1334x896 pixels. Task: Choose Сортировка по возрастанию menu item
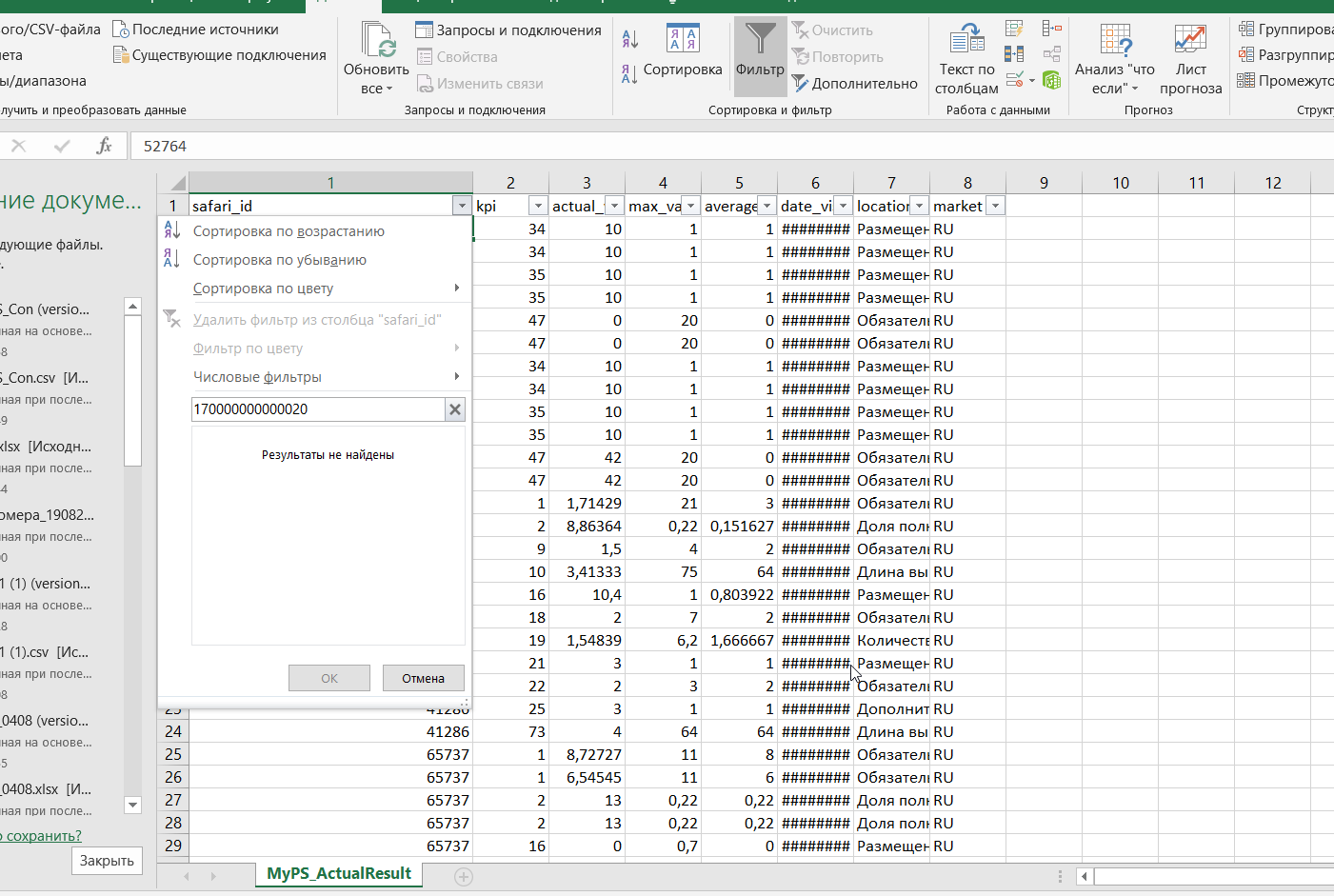[x=314, y=231]
